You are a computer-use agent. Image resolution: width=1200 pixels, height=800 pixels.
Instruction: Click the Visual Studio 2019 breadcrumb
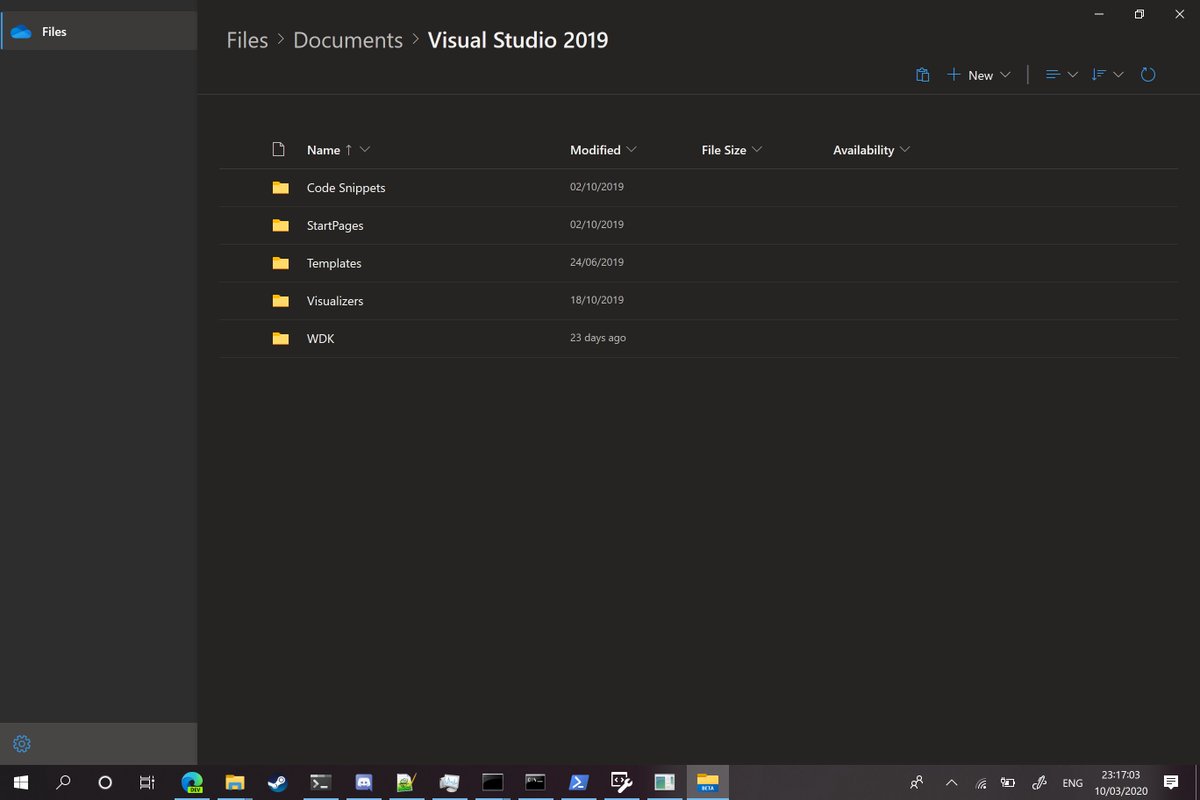point(518,40)
